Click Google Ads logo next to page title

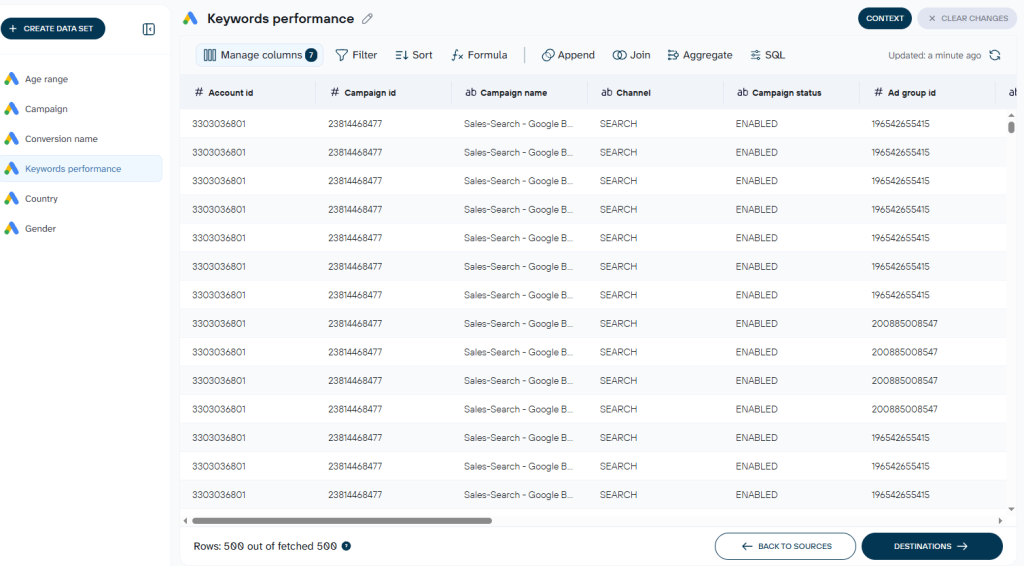[190, 18]
